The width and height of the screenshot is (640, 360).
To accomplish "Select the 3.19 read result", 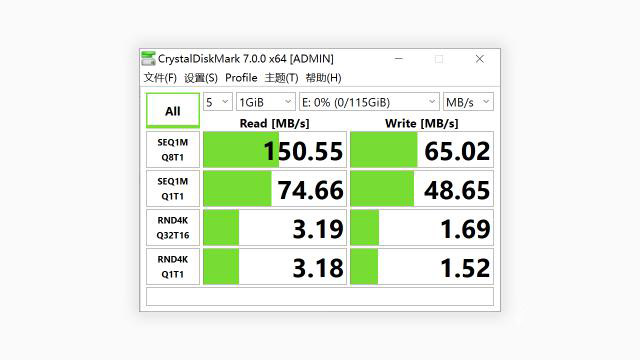I will coord(275,228).
